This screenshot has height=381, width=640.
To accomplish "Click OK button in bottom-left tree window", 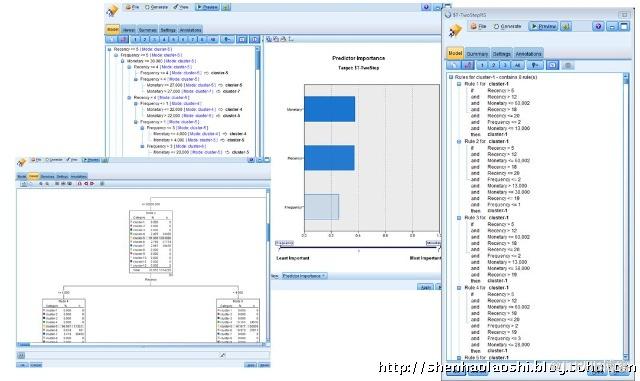I will pos(22,365).
